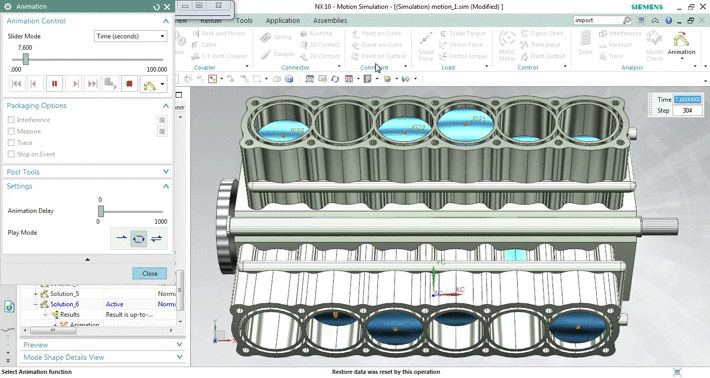The image size is (710, 378).
Task: Click the ribbon Interference analysis tool
Action: tap(620, 33)
